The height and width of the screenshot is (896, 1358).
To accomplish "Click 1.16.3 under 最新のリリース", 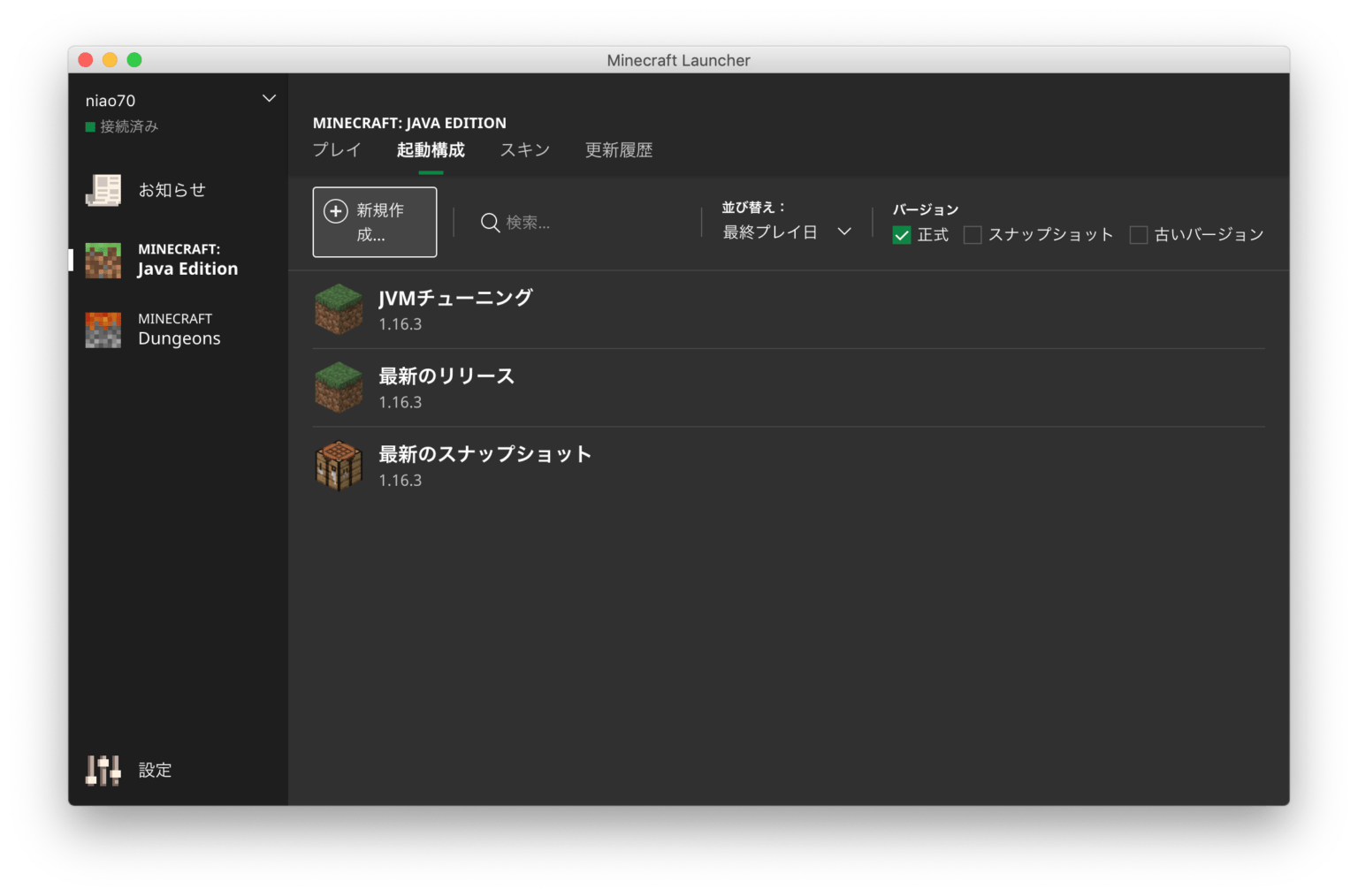I will coord(401,402).
